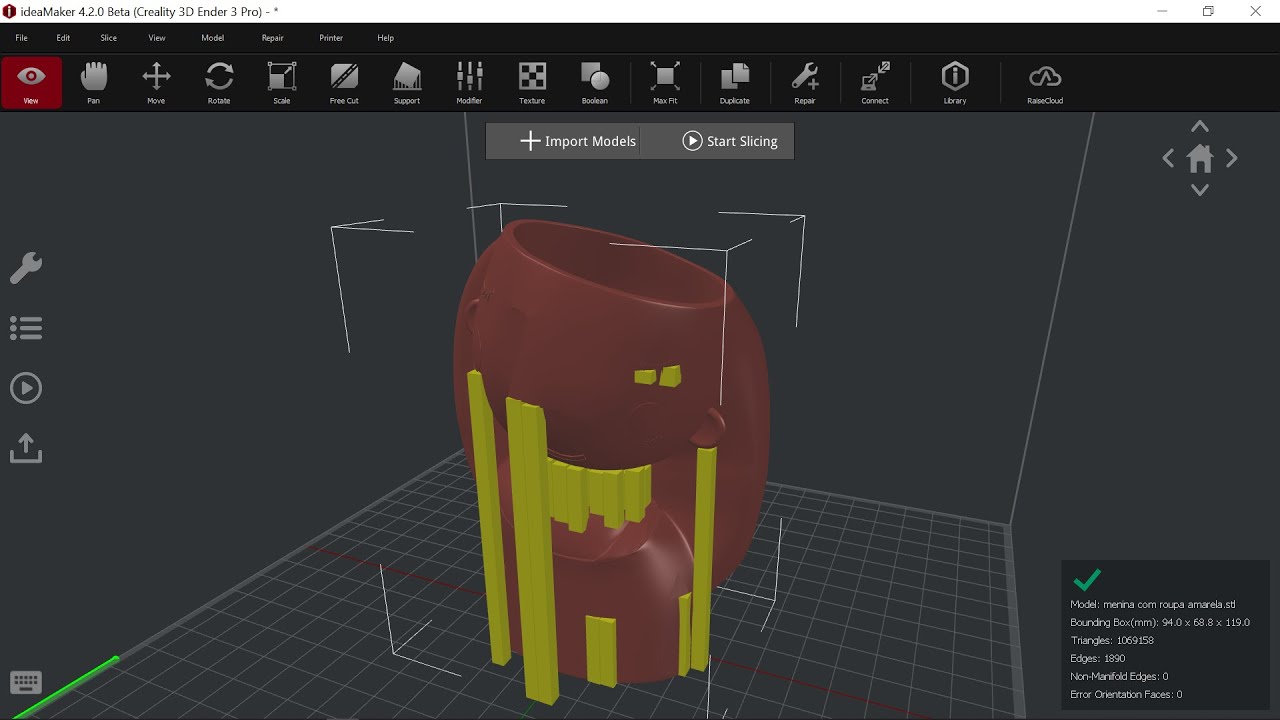Open the Help menu
Image resolution: width=1280 pixels, height=720 pixels.
click(x=386, y=38)
